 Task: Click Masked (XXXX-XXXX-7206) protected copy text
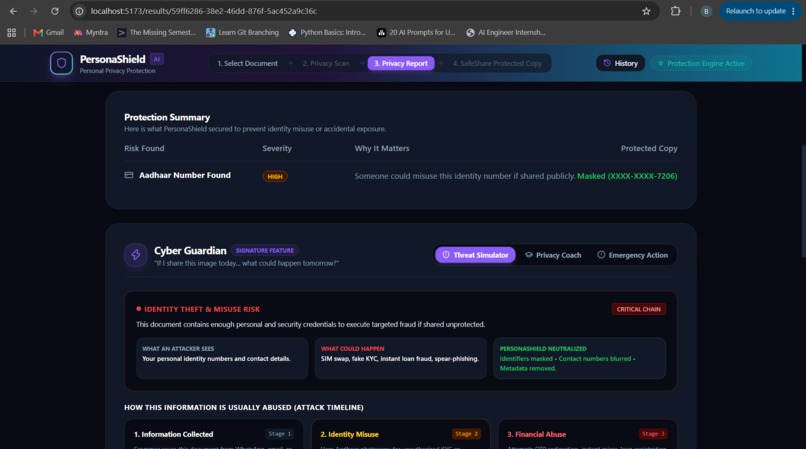point(627,176)
